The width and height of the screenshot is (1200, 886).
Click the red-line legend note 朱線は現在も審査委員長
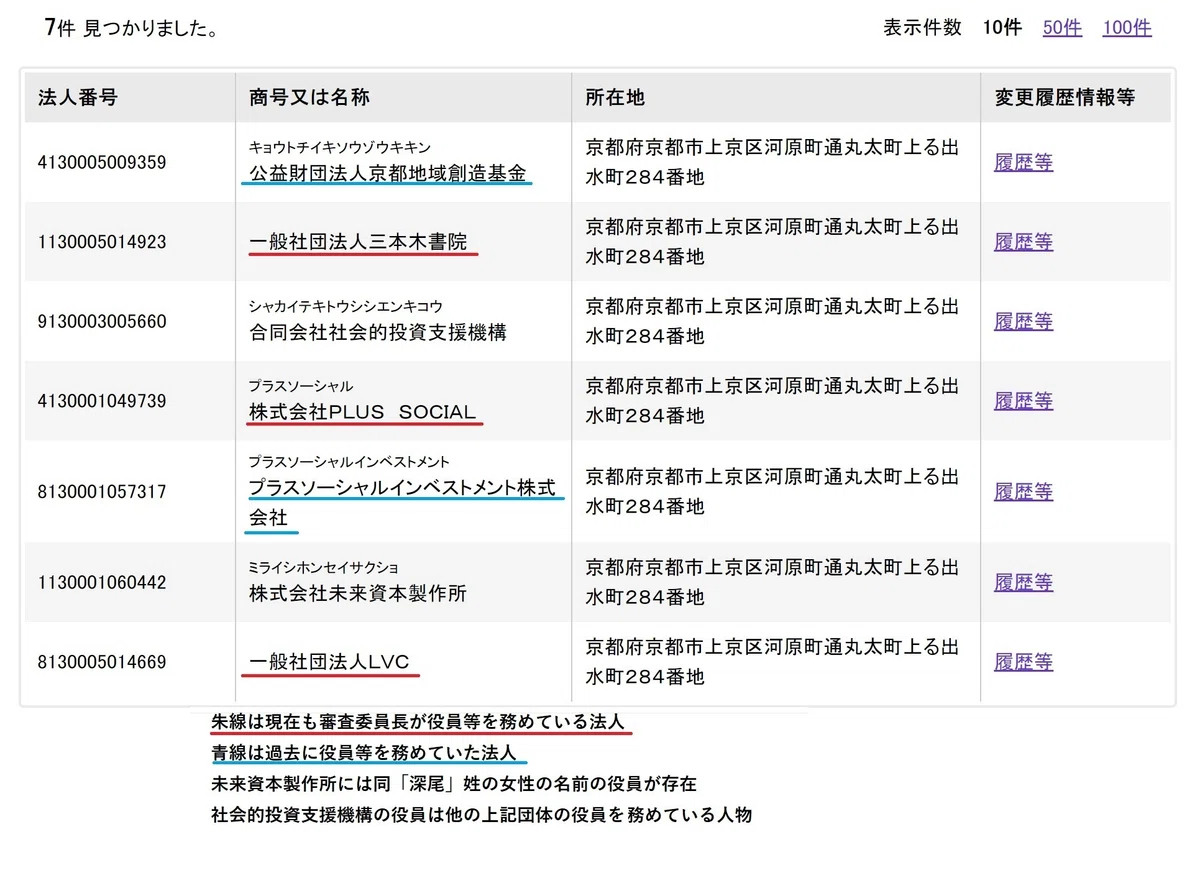tap(419, 721)
